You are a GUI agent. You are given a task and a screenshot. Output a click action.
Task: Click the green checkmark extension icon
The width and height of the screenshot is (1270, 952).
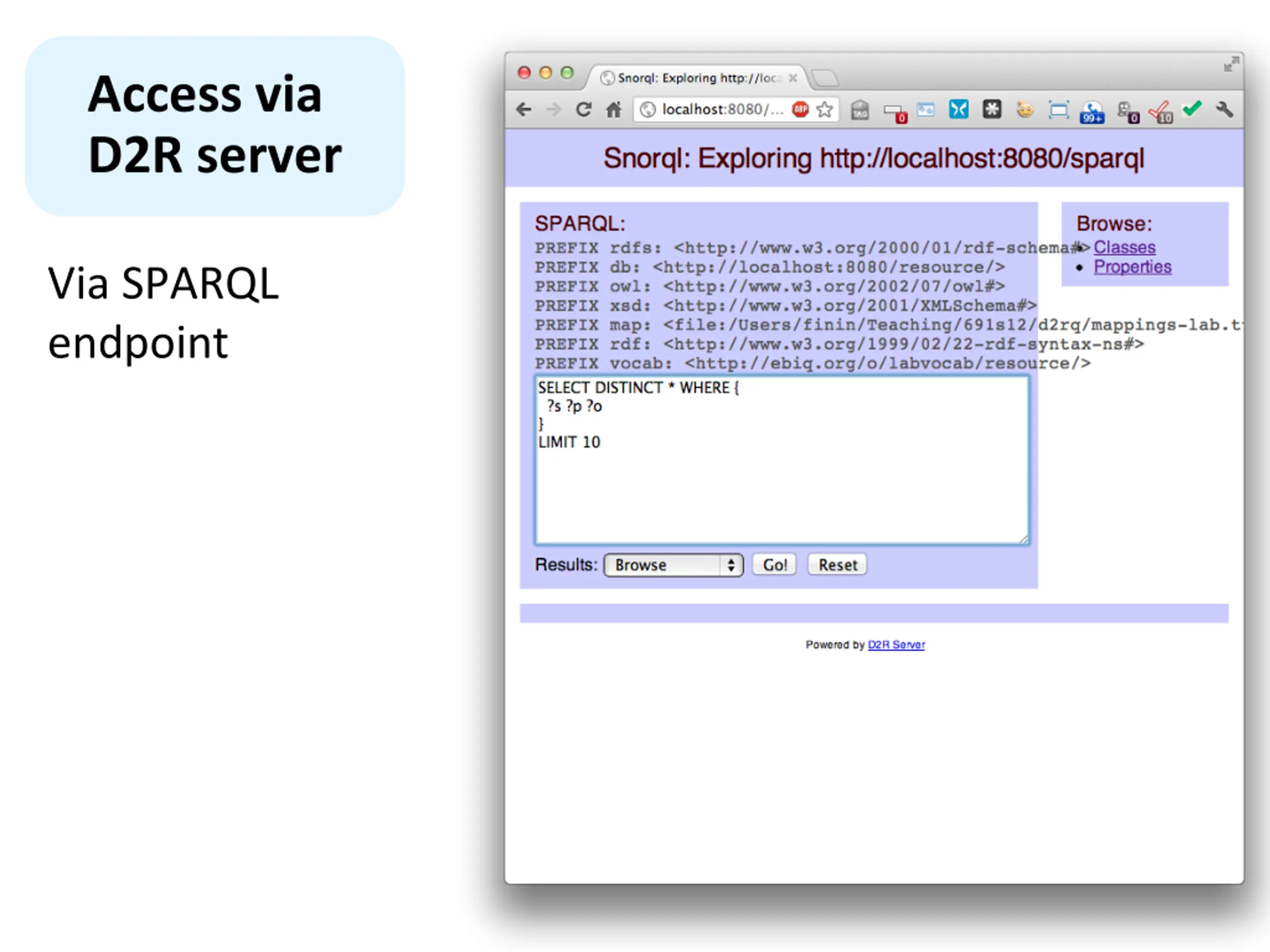click(x=1192, y=108)
